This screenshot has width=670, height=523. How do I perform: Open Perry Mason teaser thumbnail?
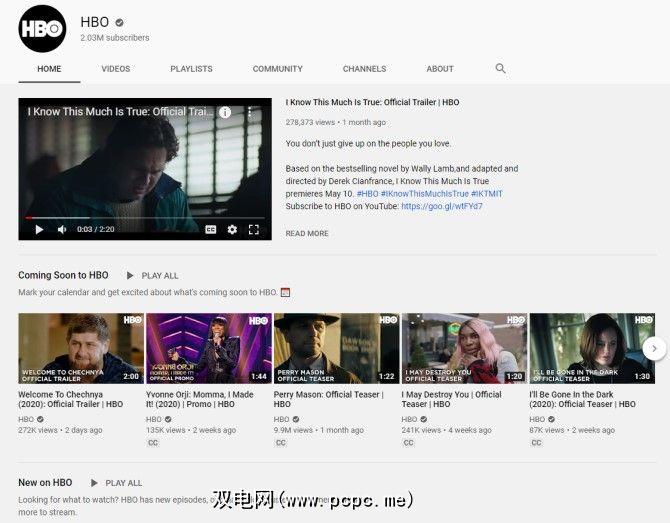[x=337, y=348]
